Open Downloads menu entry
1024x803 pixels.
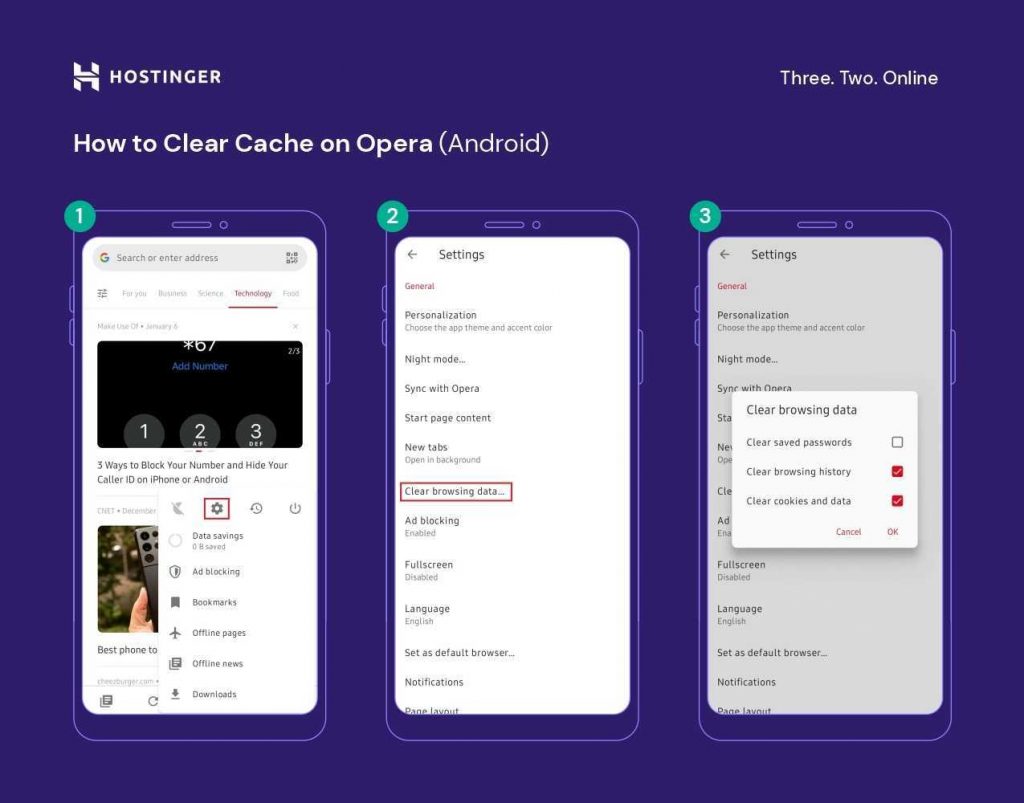click(x=214, y=694)
